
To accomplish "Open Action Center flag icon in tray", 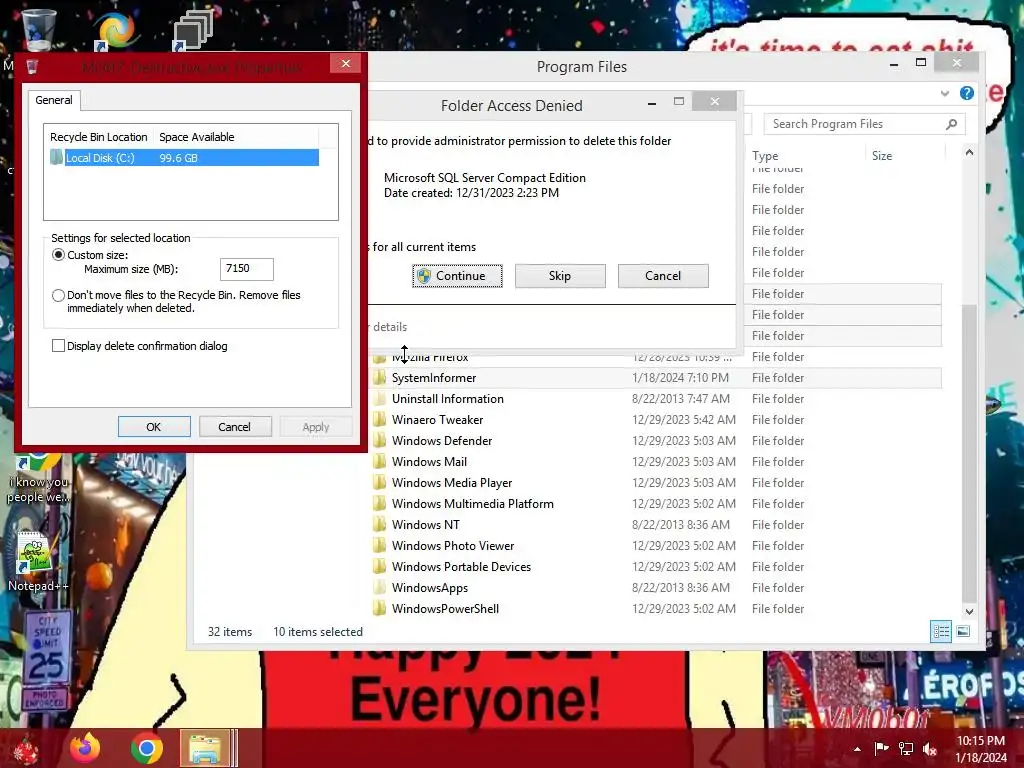I will pyautogui.click(x=881, y=749).
